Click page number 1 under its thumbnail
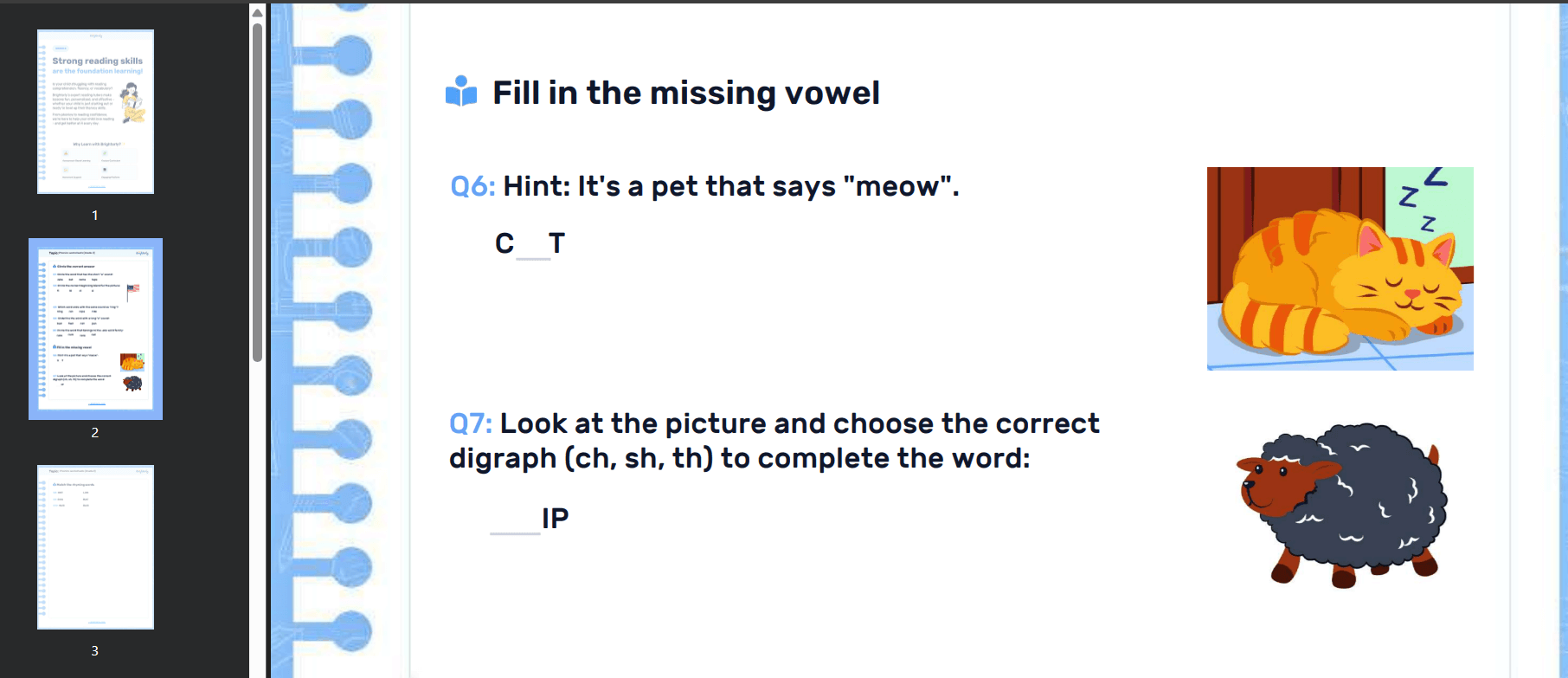1568x678 pixels. [95, 215]
